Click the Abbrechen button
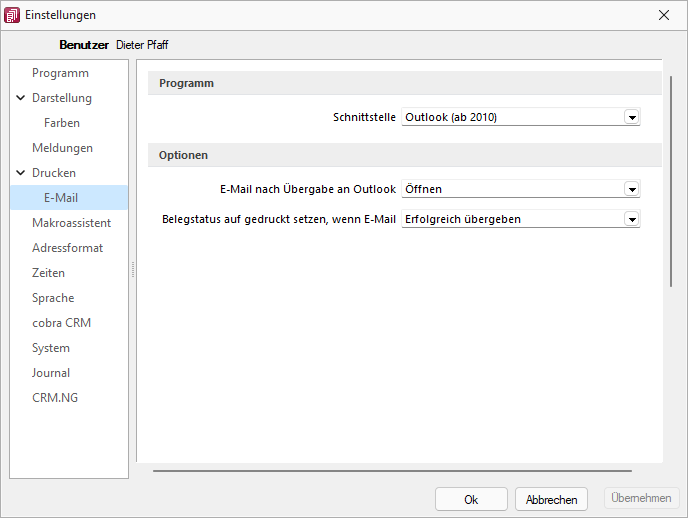688x518 pixels. coord(551,500)
